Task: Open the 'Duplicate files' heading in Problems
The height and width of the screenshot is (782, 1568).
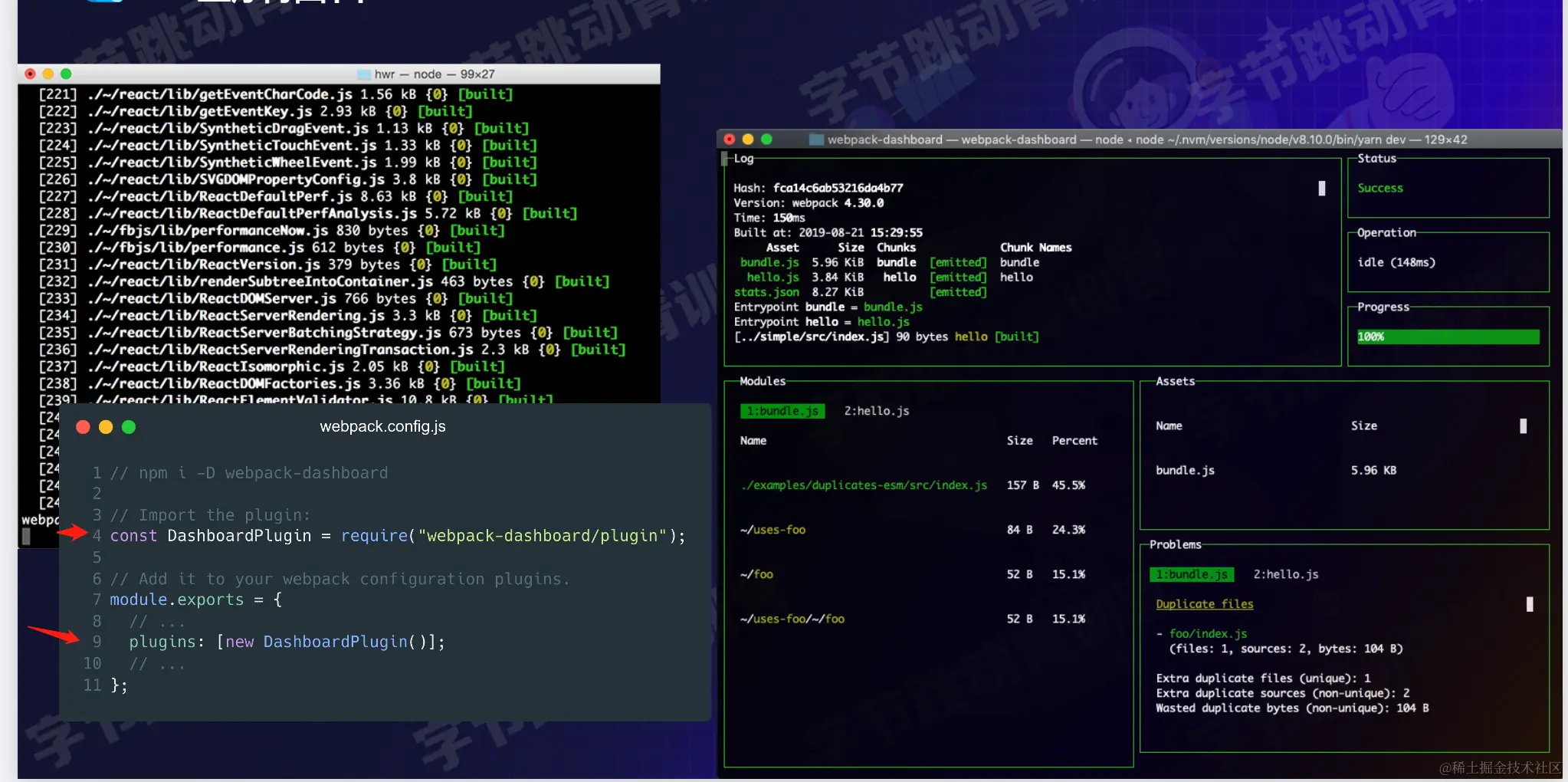Action: point(1205,604)
